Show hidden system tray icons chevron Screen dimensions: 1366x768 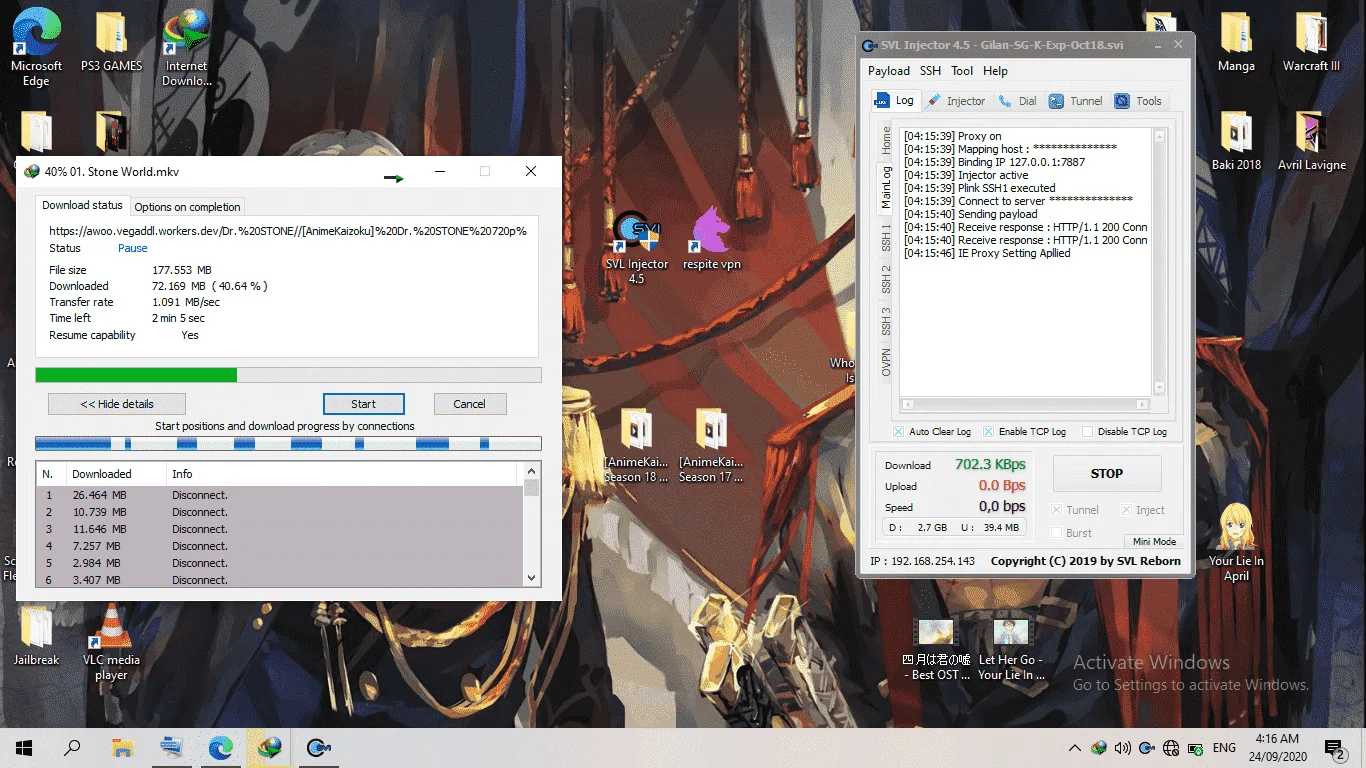[x=1074, y=748]
